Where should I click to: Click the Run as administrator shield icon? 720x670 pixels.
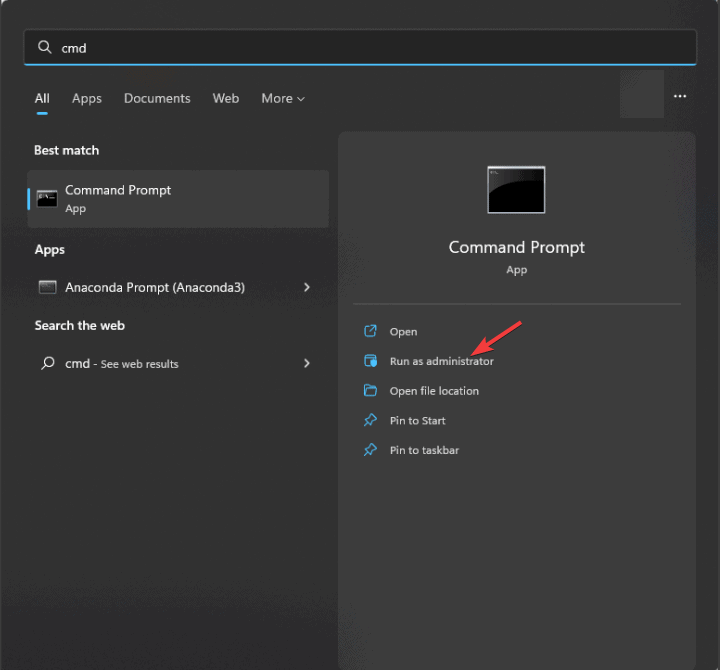(370, 361)
